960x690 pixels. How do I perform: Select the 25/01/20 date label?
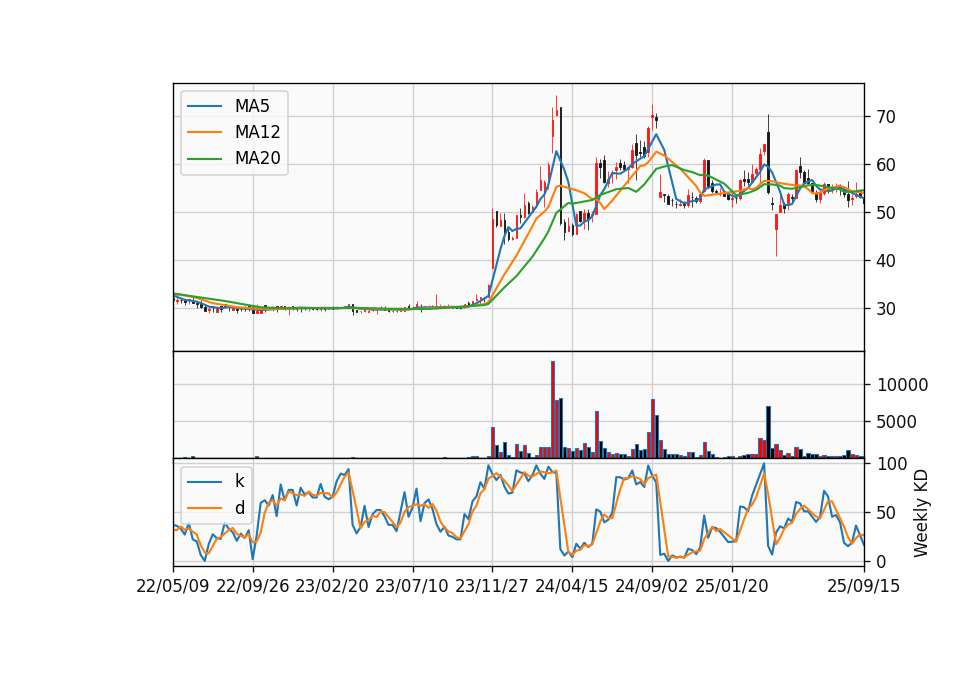[x=732, y=586]
